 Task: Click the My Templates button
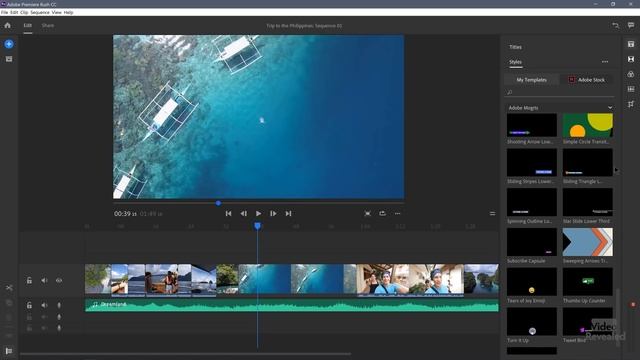click(x=531, y=80)
